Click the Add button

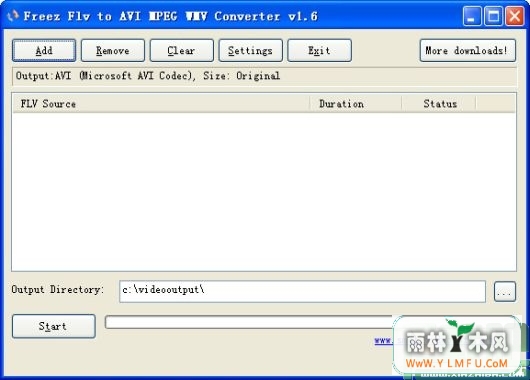[x=44, y=50]
